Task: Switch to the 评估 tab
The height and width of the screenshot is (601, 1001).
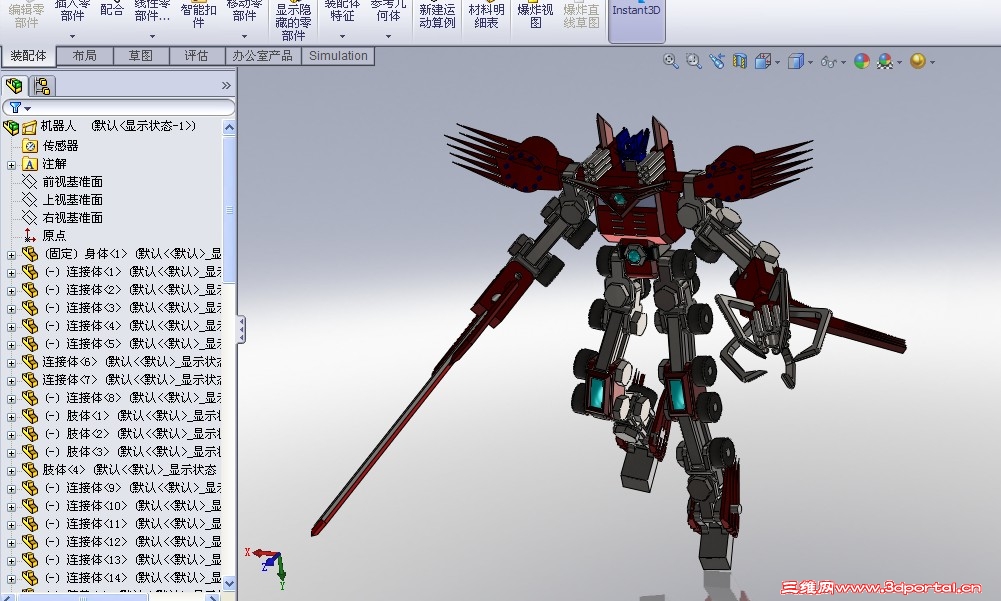Action: click(197, 56)
